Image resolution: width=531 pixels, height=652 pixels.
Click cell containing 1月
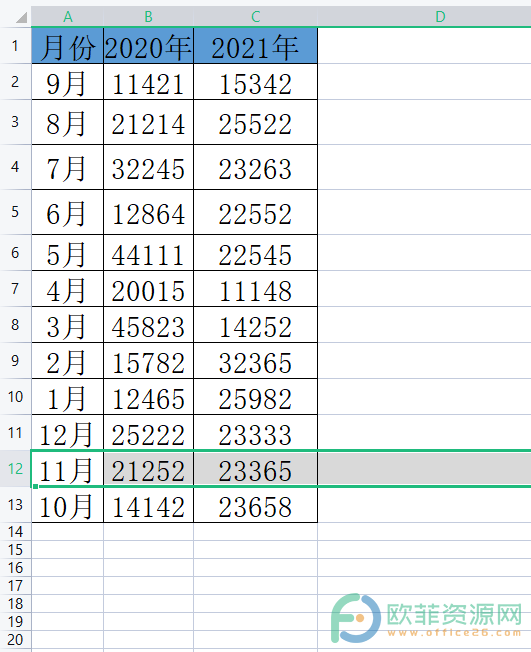click(x=67, y=397)
